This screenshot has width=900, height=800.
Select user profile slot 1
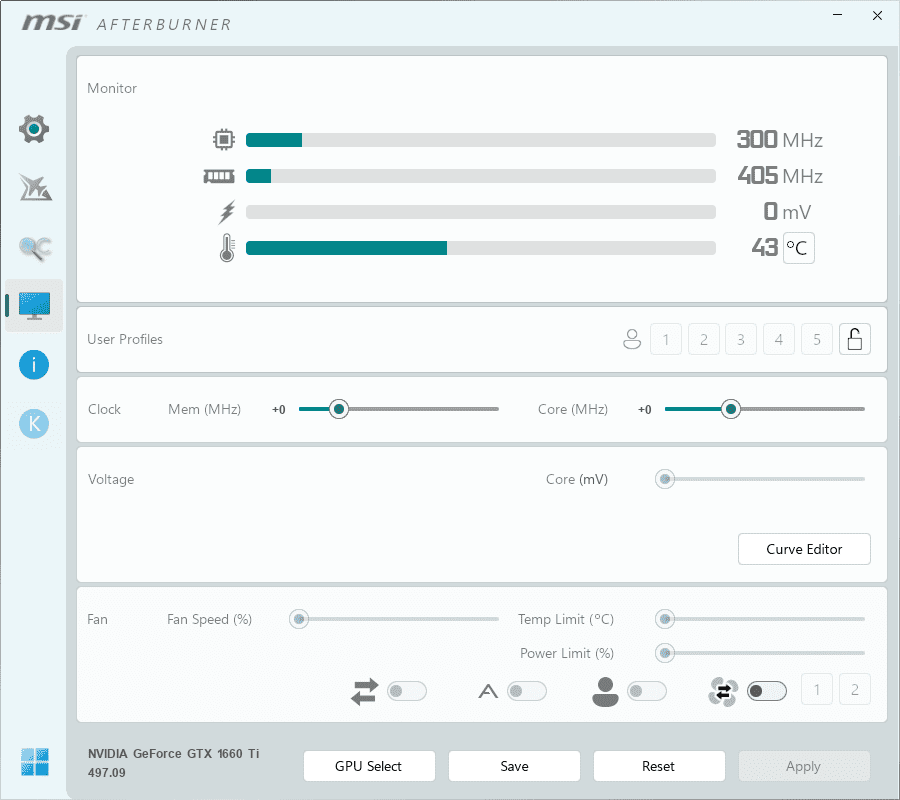pyautogui.click(x=666, y=340)
